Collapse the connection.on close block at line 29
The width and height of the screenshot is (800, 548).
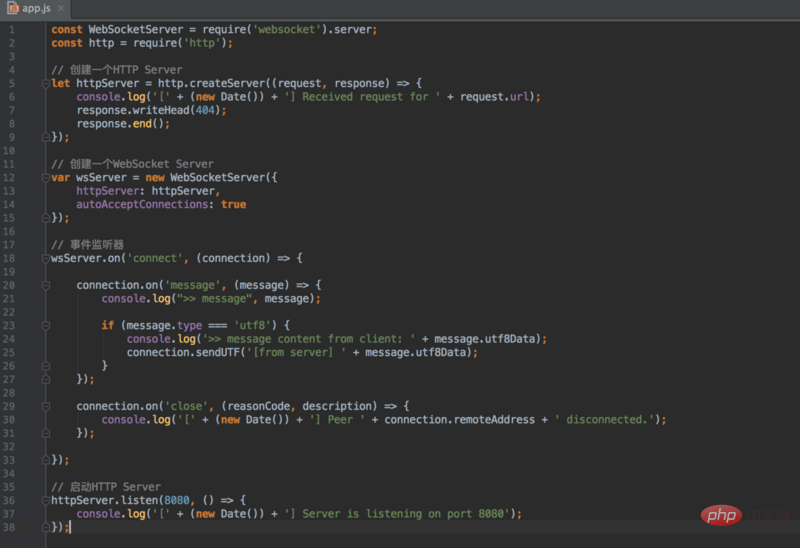tap(45, 406)
